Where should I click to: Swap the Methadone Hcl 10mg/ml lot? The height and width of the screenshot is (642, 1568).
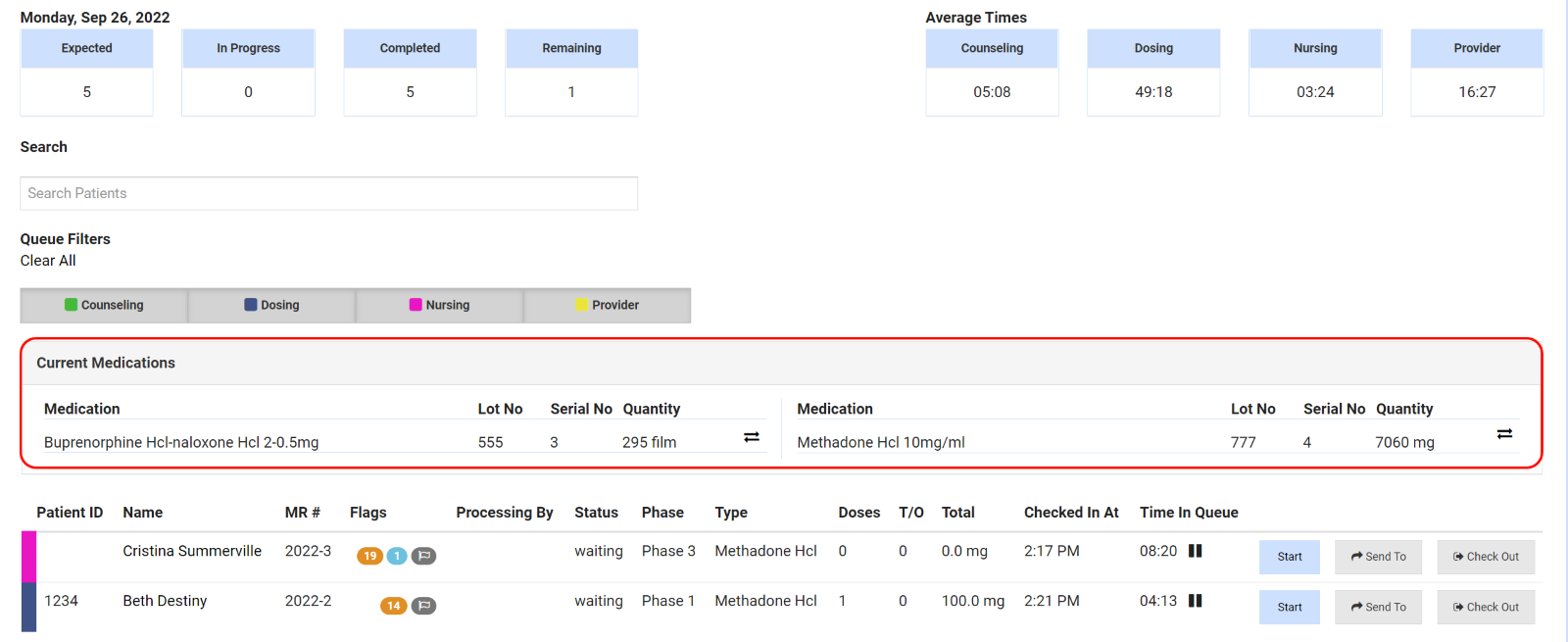(1504, 433)
